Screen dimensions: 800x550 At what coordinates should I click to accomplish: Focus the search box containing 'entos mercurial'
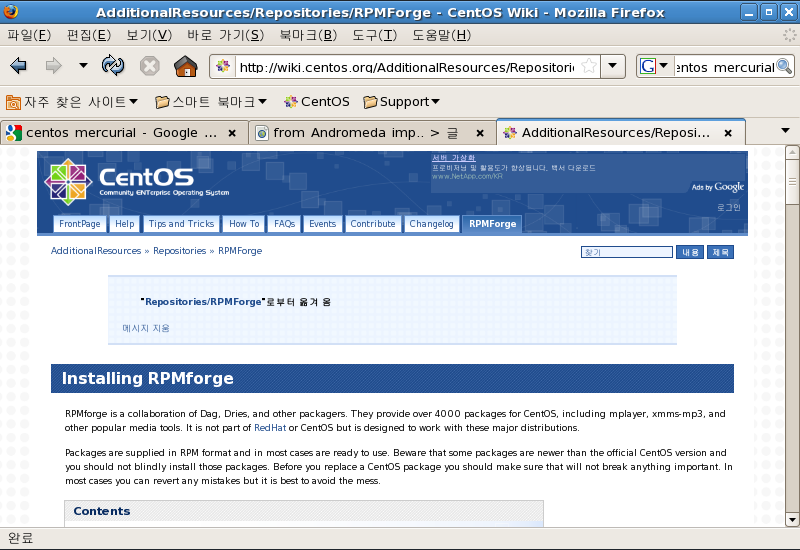[724, 67]
